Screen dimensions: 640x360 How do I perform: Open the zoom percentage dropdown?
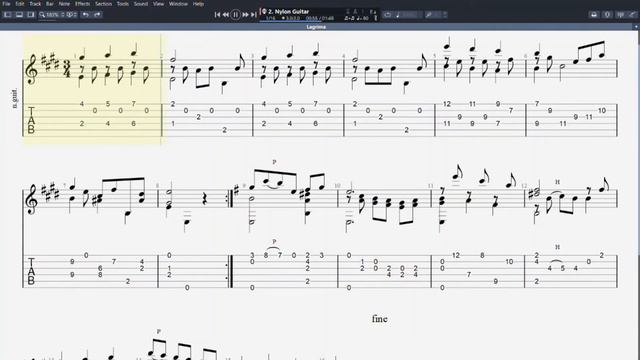[x=52, y=15]
